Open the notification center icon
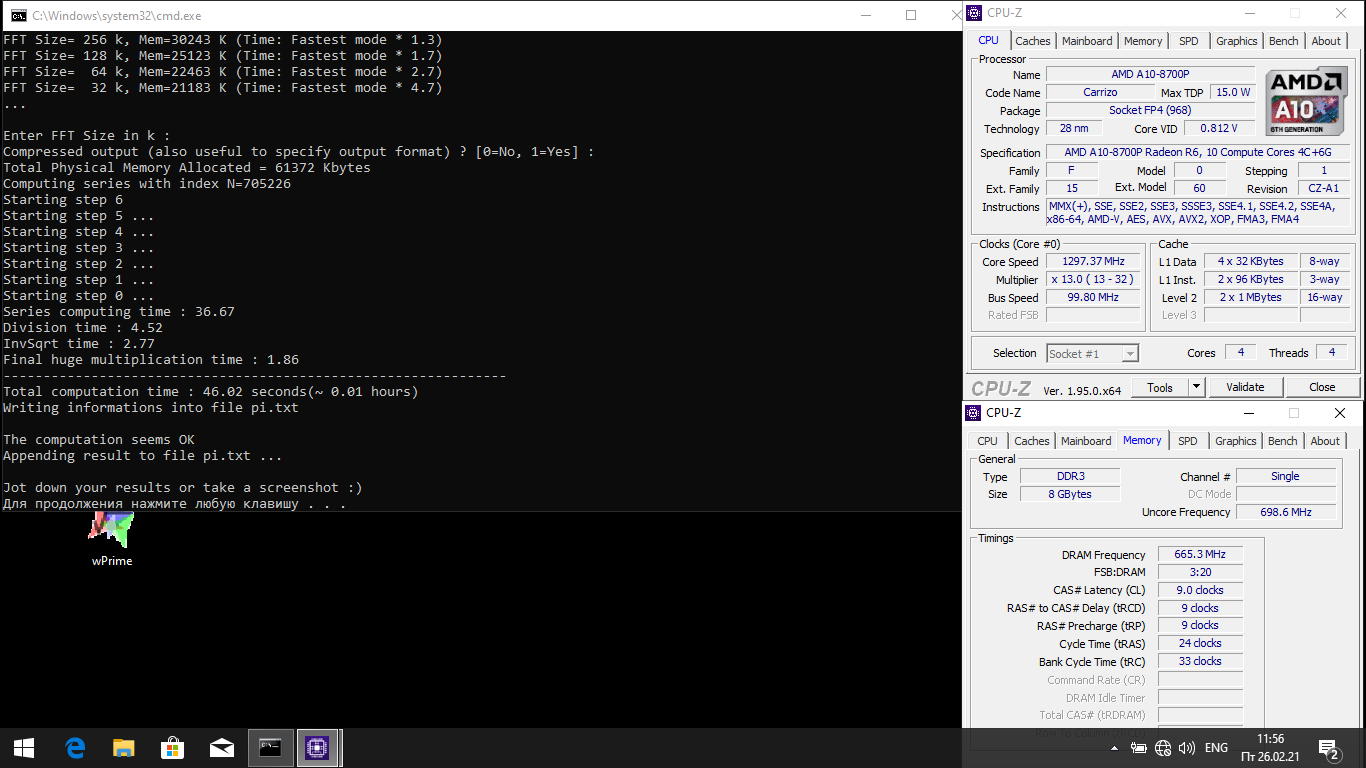 pyautogui.click(x=1329, y=748)
